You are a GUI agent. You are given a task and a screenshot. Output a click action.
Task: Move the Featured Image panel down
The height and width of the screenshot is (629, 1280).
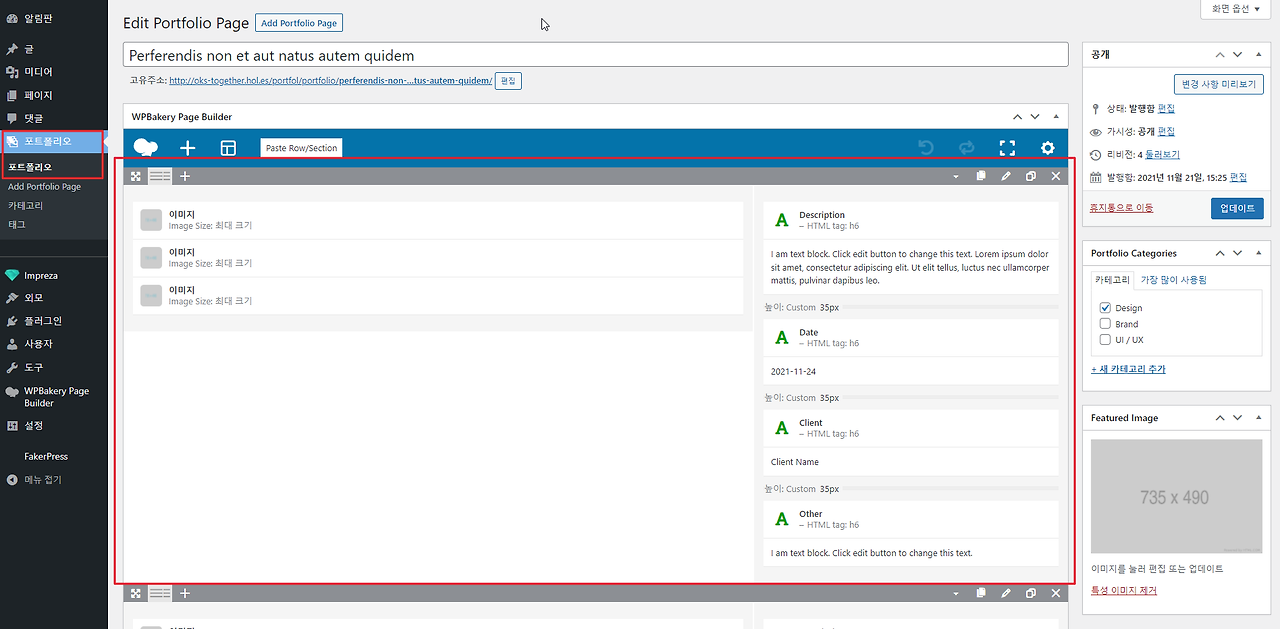click(1238, 418)
